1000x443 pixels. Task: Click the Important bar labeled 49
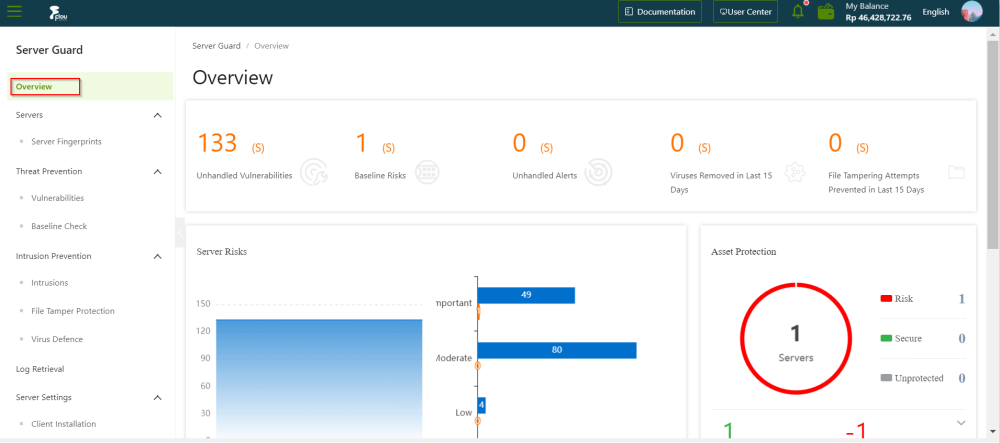pos(526,295)
